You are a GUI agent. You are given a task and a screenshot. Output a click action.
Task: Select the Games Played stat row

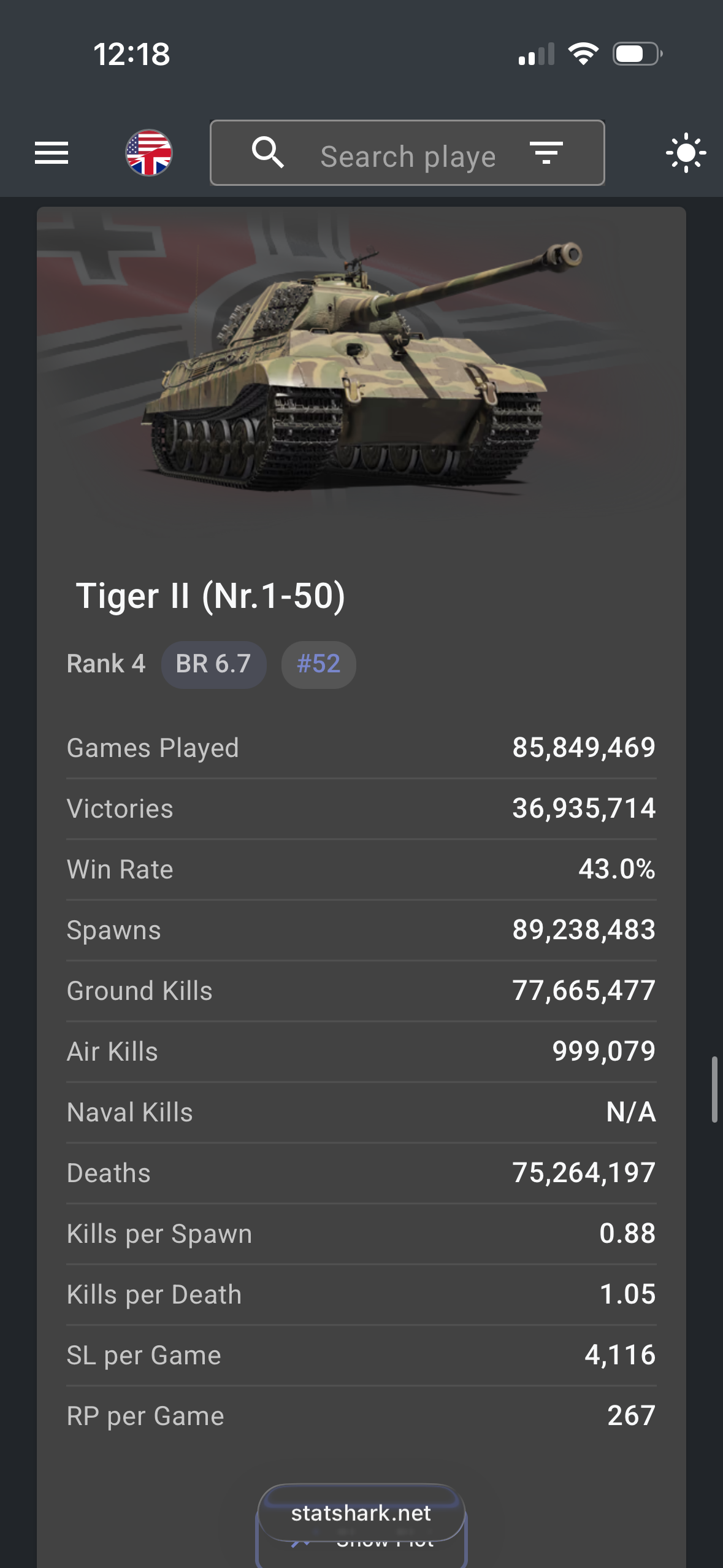(x=361, y=748)
